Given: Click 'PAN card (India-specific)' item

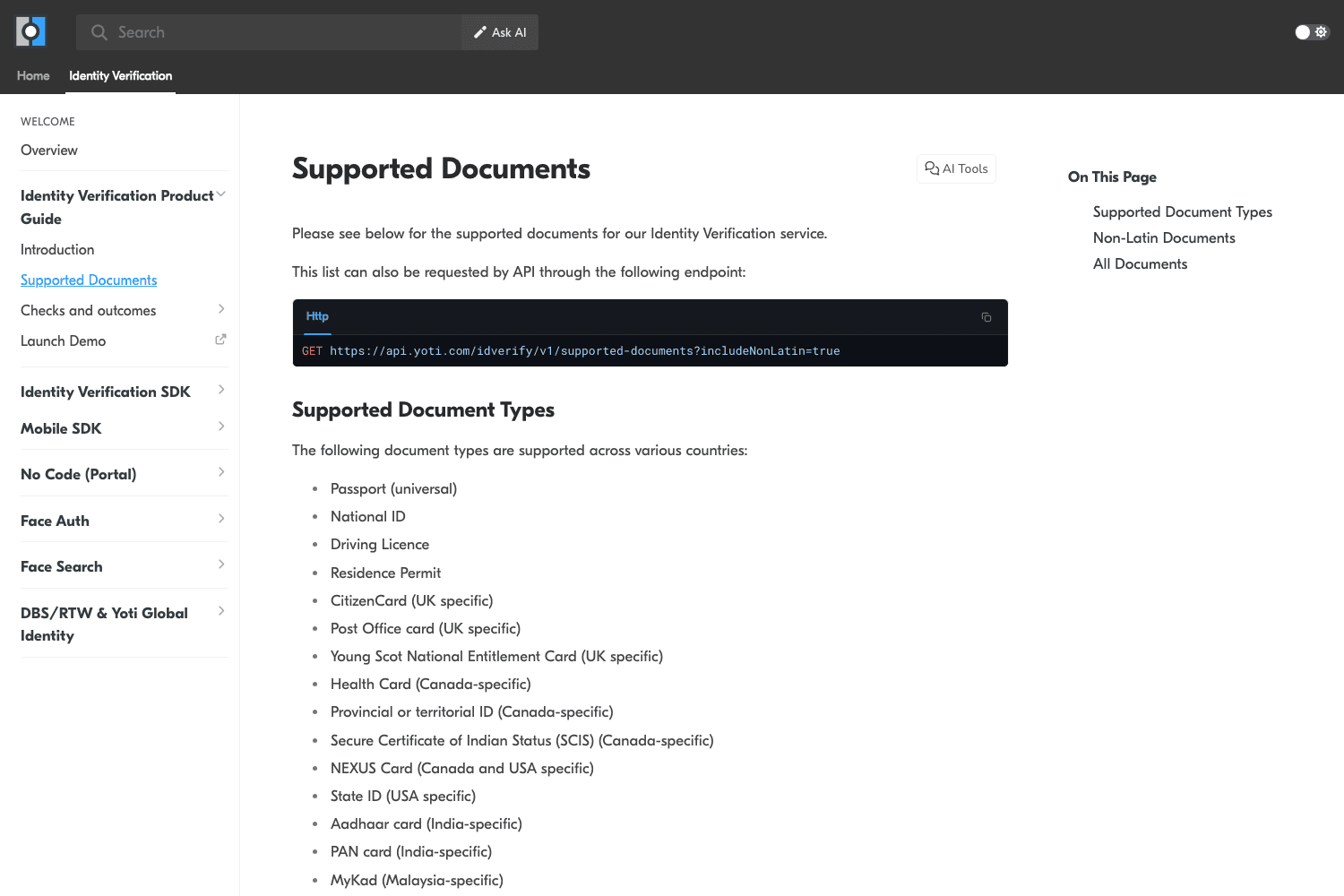Looking at the screenshot, I should coord(411,851).
